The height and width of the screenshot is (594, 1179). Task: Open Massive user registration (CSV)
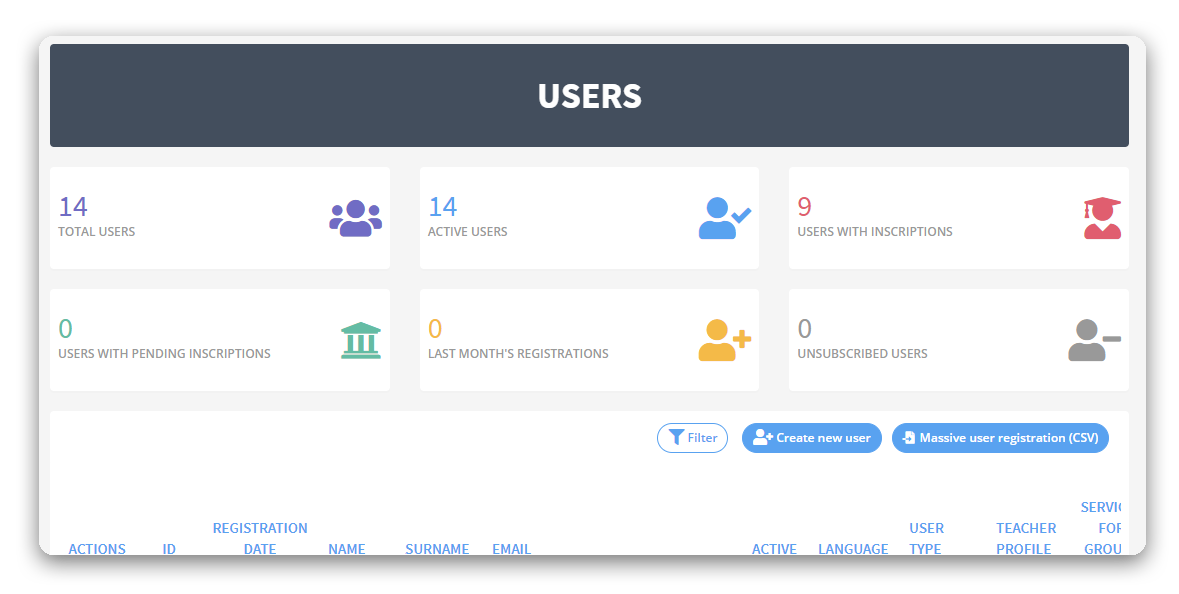(1000, 438)
